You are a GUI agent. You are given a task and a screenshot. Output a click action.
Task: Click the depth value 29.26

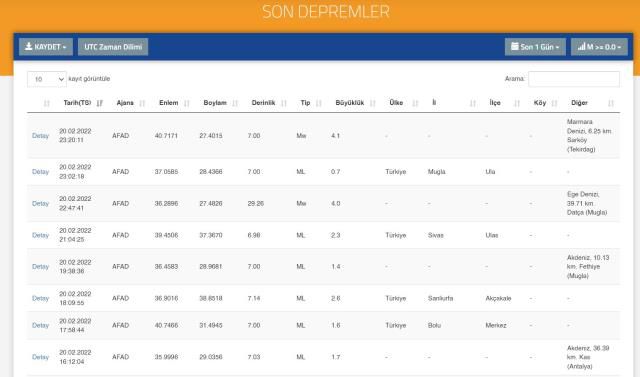coord(256,204)
